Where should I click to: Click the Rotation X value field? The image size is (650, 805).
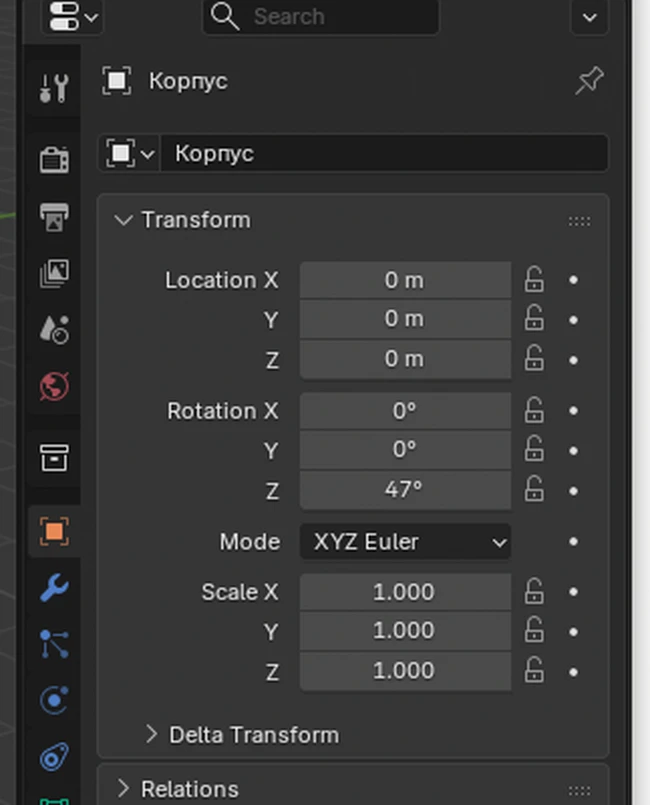[x=405, y=411]
